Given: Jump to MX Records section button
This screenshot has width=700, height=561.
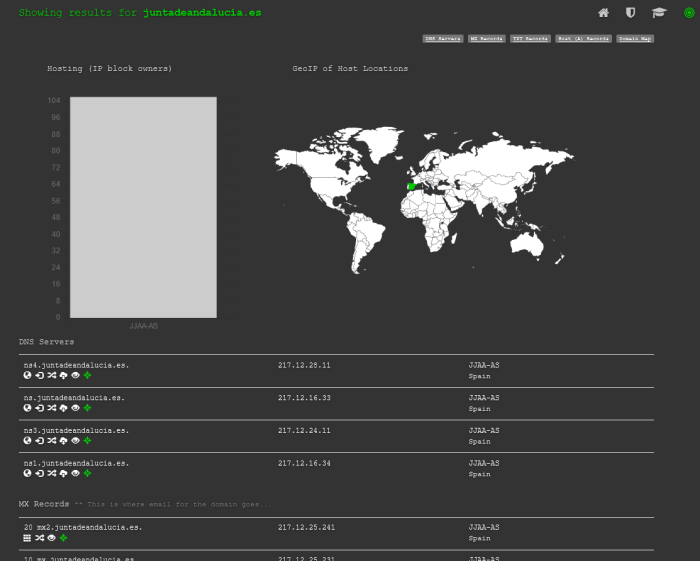Looking at the screenshot, I should coord(487,39).
